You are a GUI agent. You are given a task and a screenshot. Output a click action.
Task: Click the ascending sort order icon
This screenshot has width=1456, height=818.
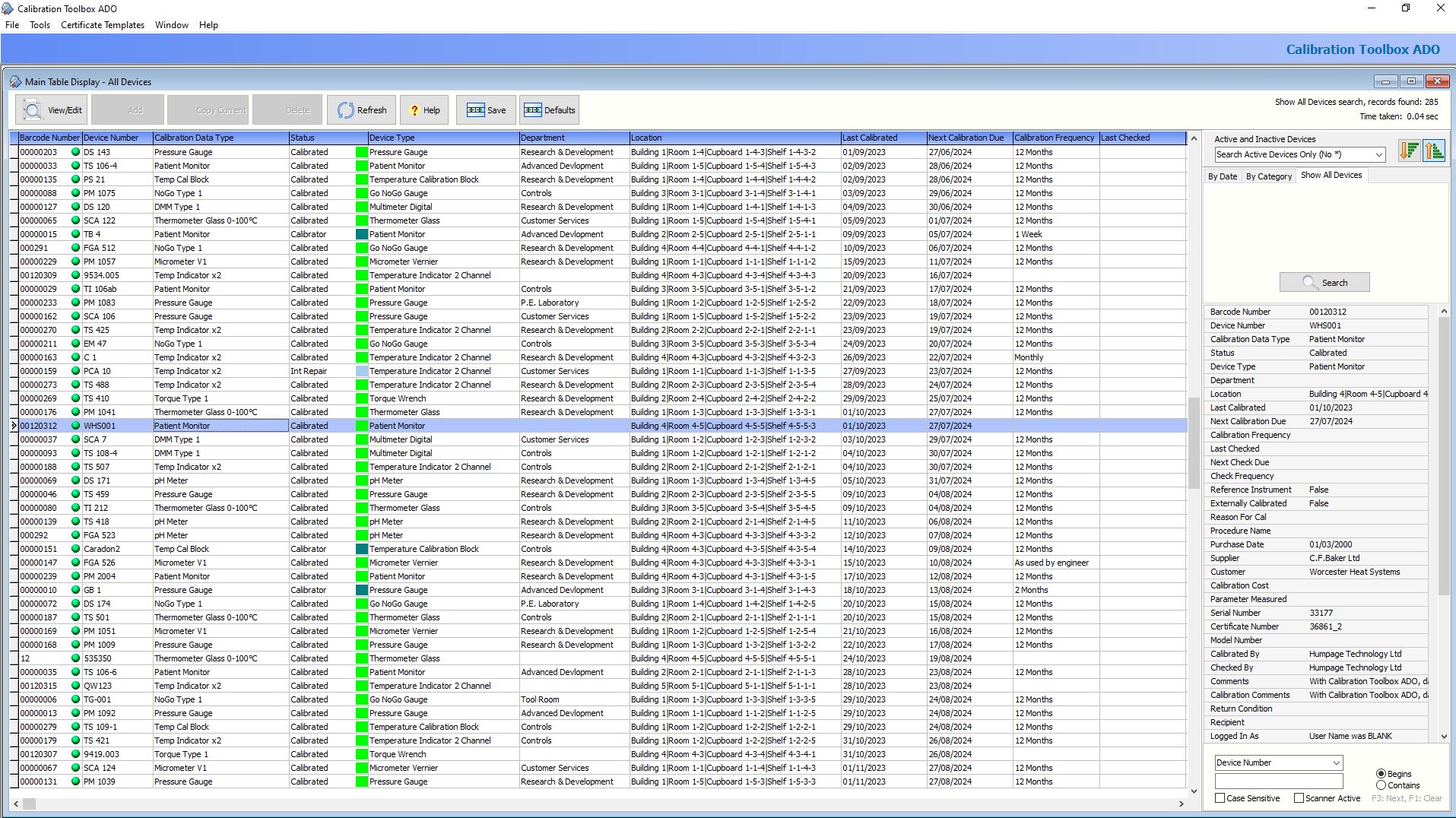[1435, 151]
